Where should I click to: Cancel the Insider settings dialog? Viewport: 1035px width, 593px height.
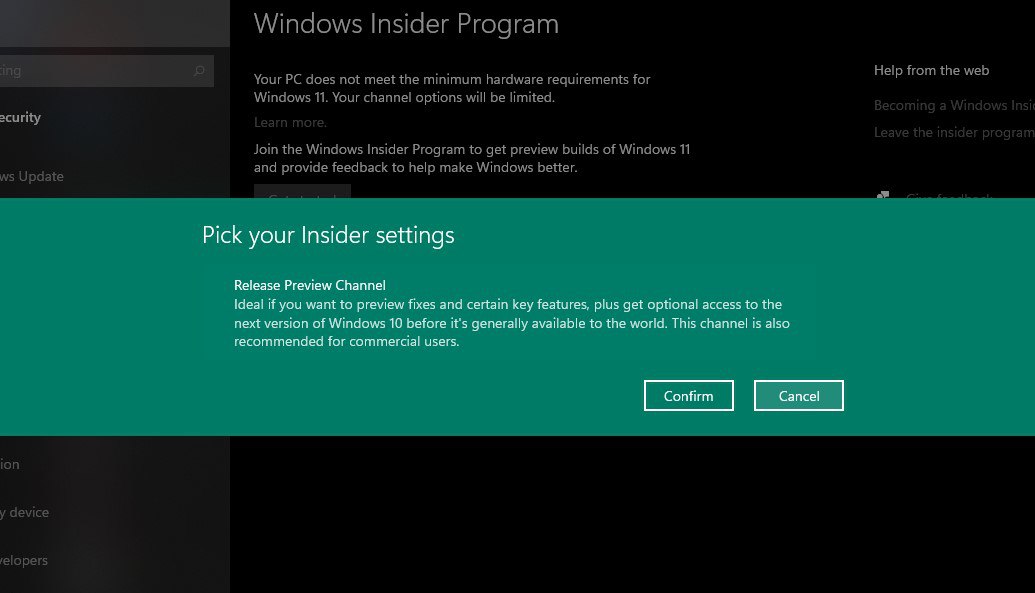pos(799,396)
